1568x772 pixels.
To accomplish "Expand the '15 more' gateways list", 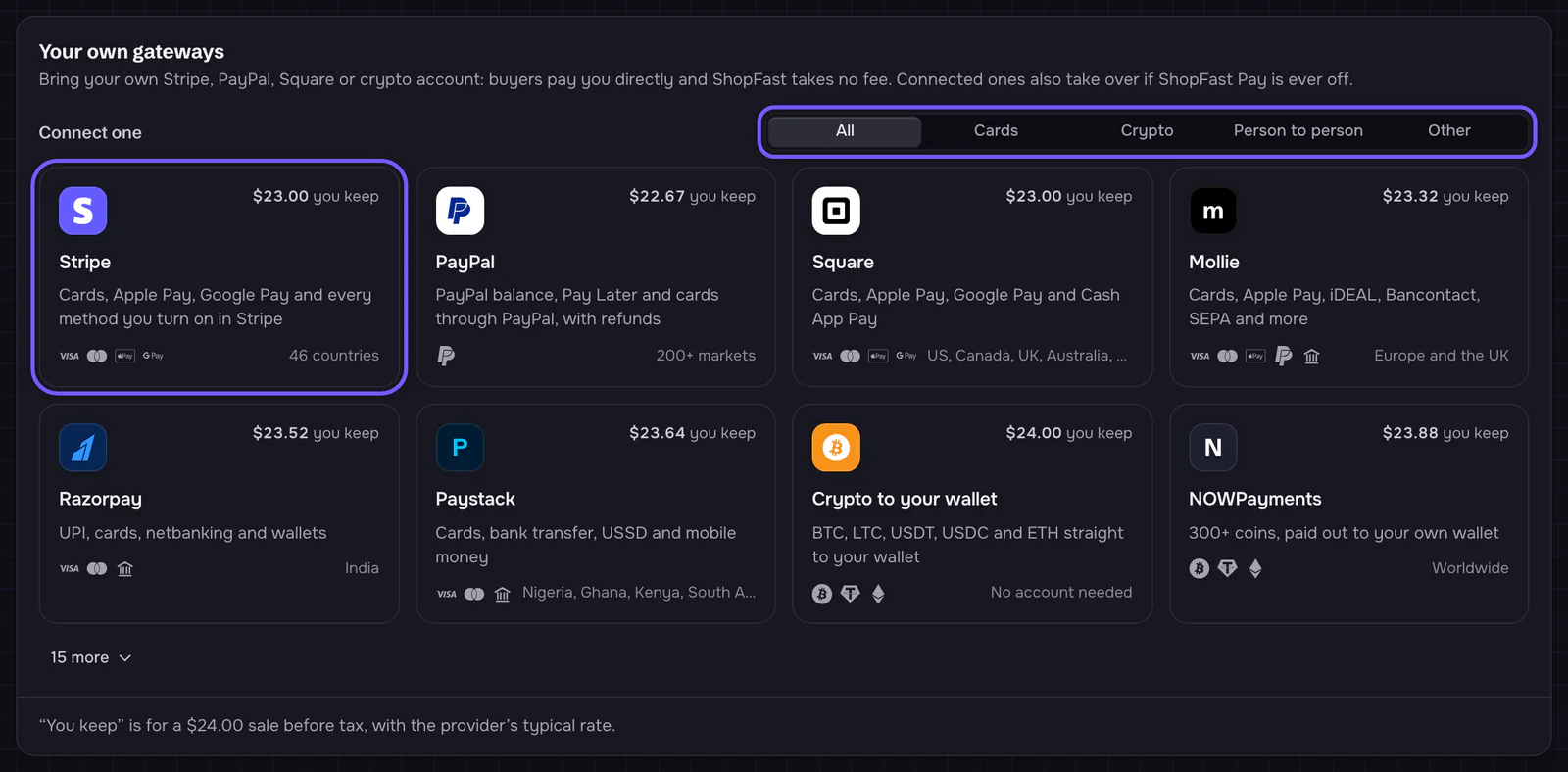I will click(90, 657).
